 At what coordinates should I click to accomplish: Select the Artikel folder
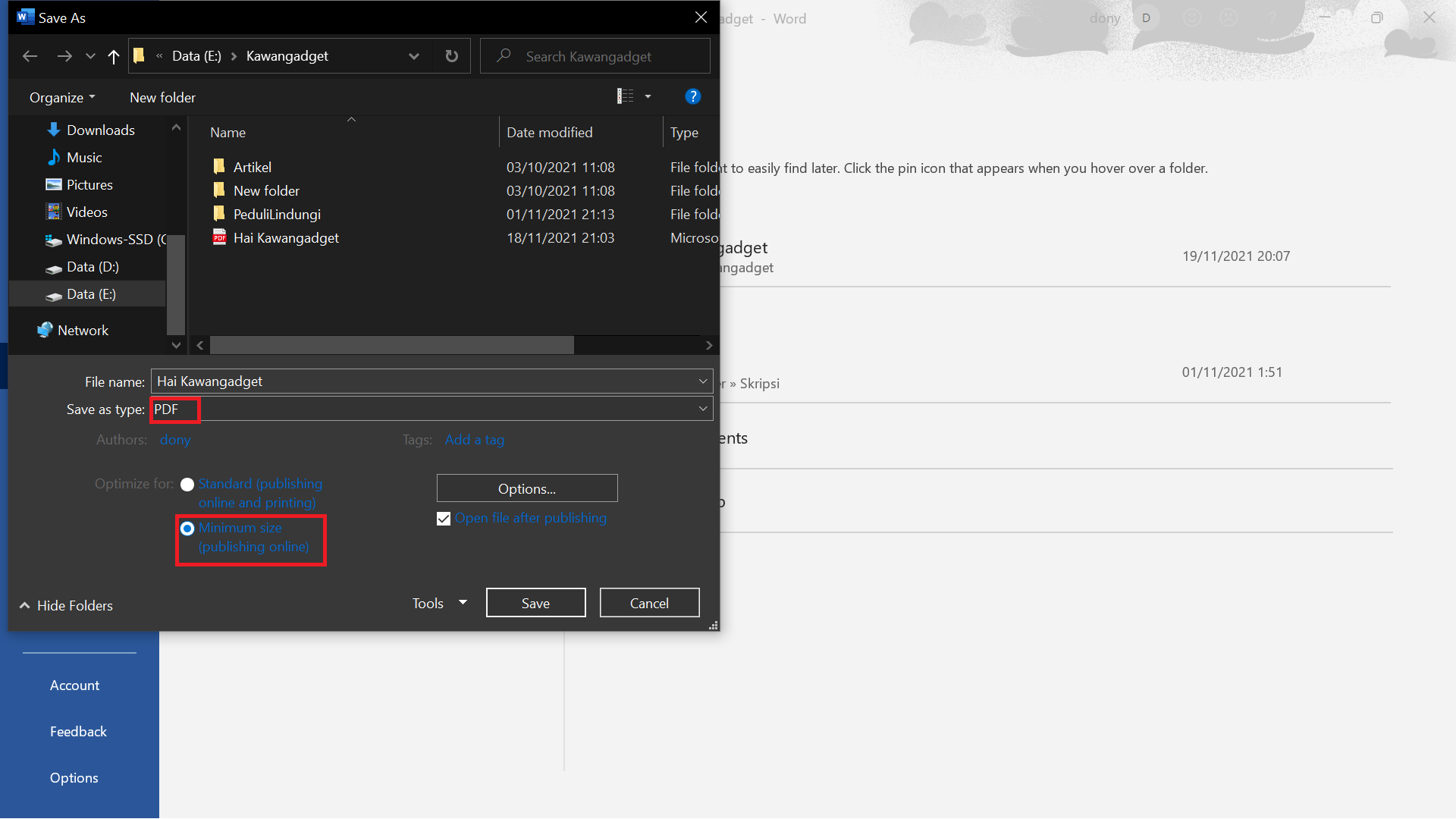(x=252, y=168)
